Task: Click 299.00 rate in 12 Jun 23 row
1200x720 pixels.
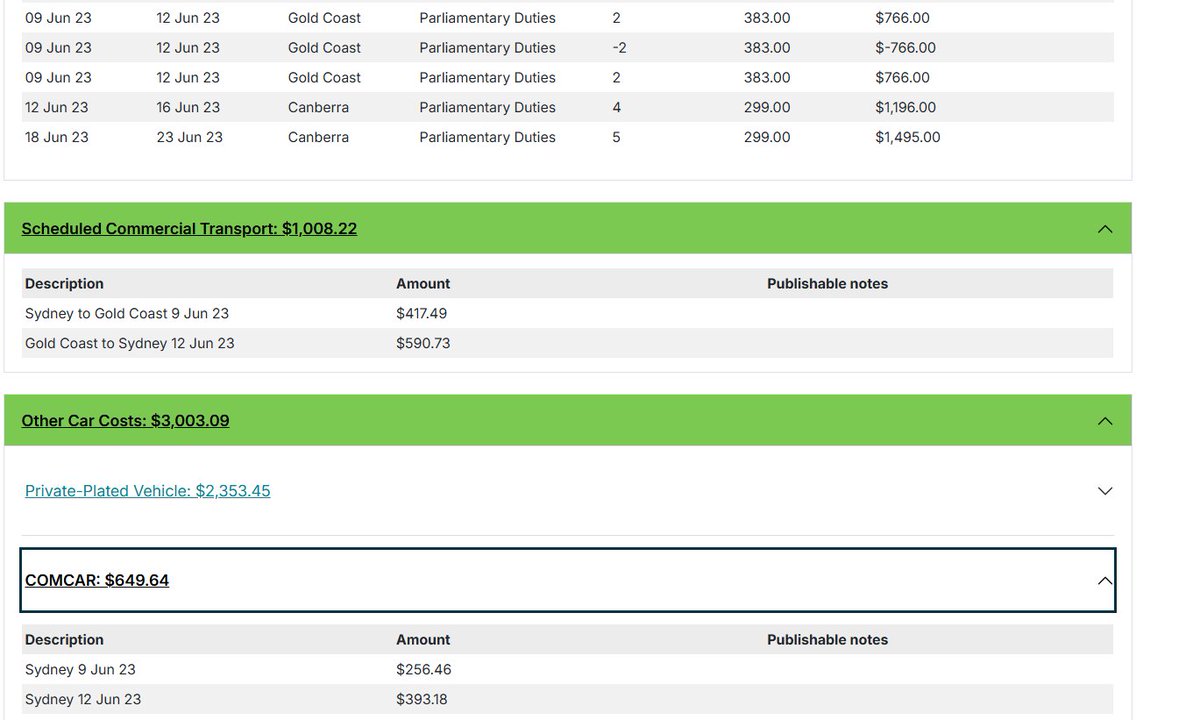Action: [x=767, y=107]
